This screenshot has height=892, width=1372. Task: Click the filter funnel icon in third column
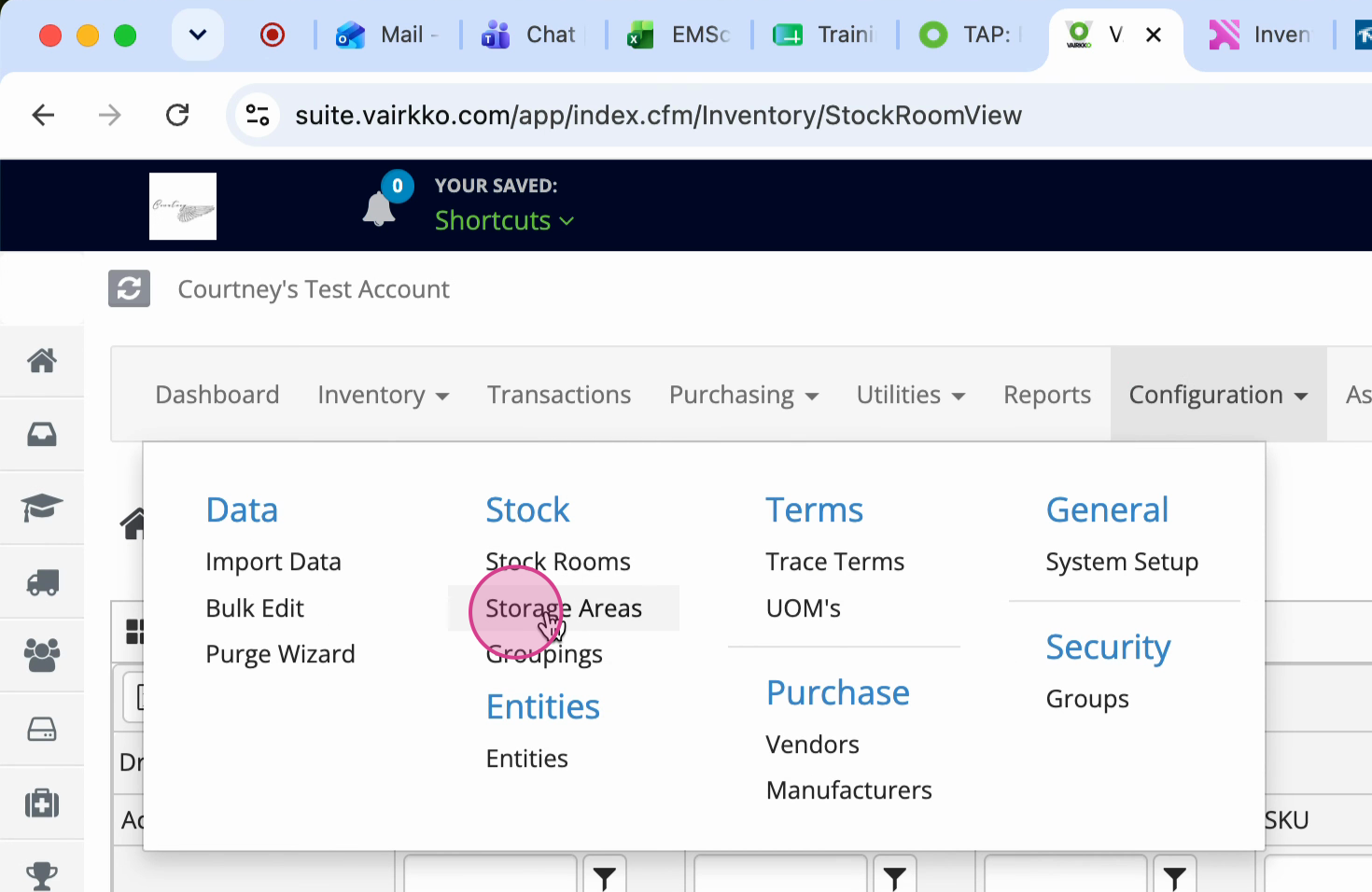click(x=1175, y=876)
